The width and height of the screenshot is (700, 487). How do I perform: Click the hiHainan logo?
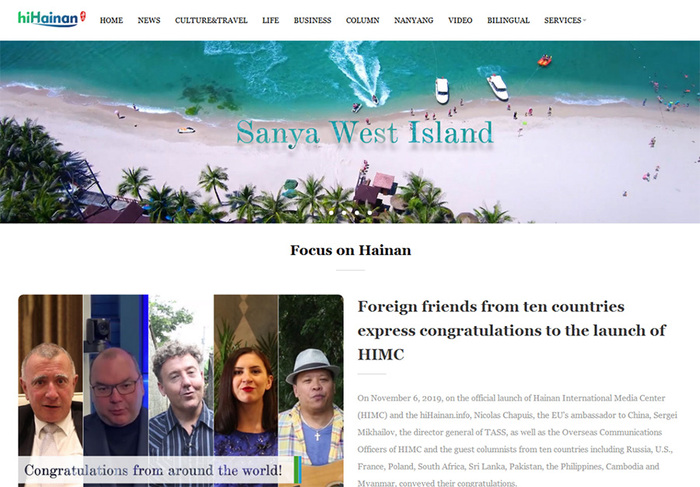coord(52,19)
